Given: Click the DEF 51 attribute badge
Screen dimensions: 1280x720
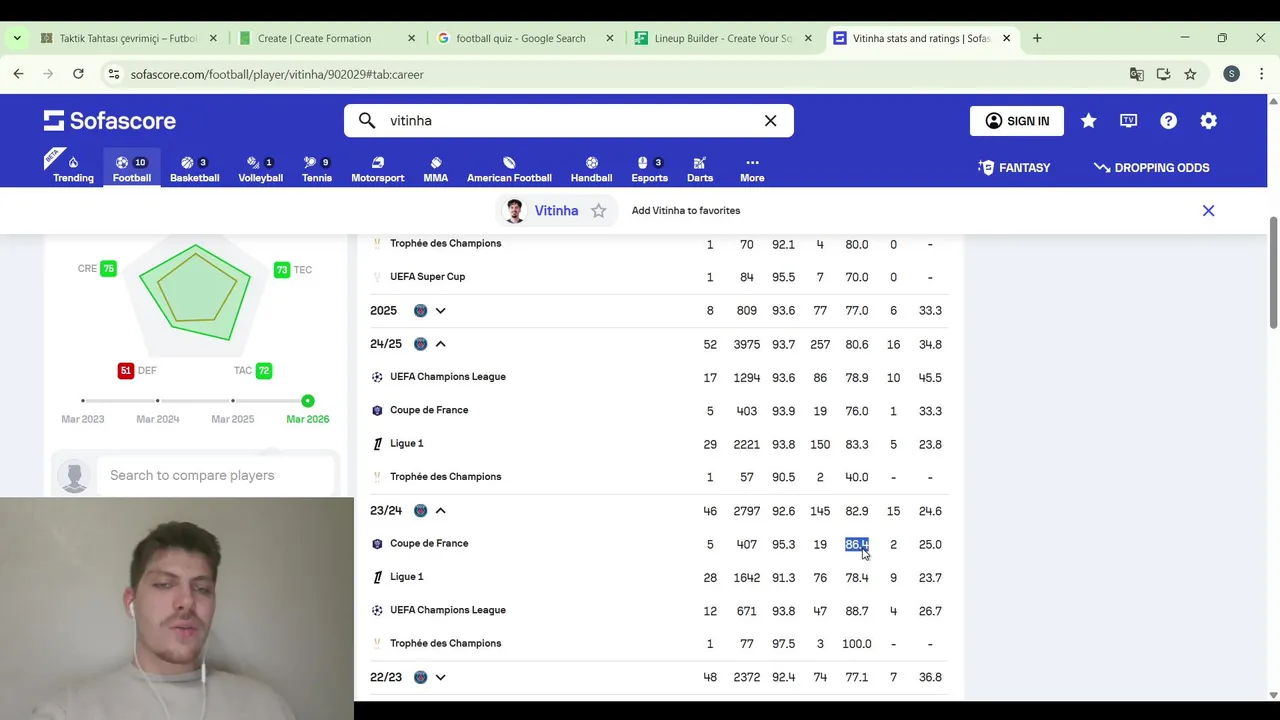Looking at the screenshot, I should point(125,371).
